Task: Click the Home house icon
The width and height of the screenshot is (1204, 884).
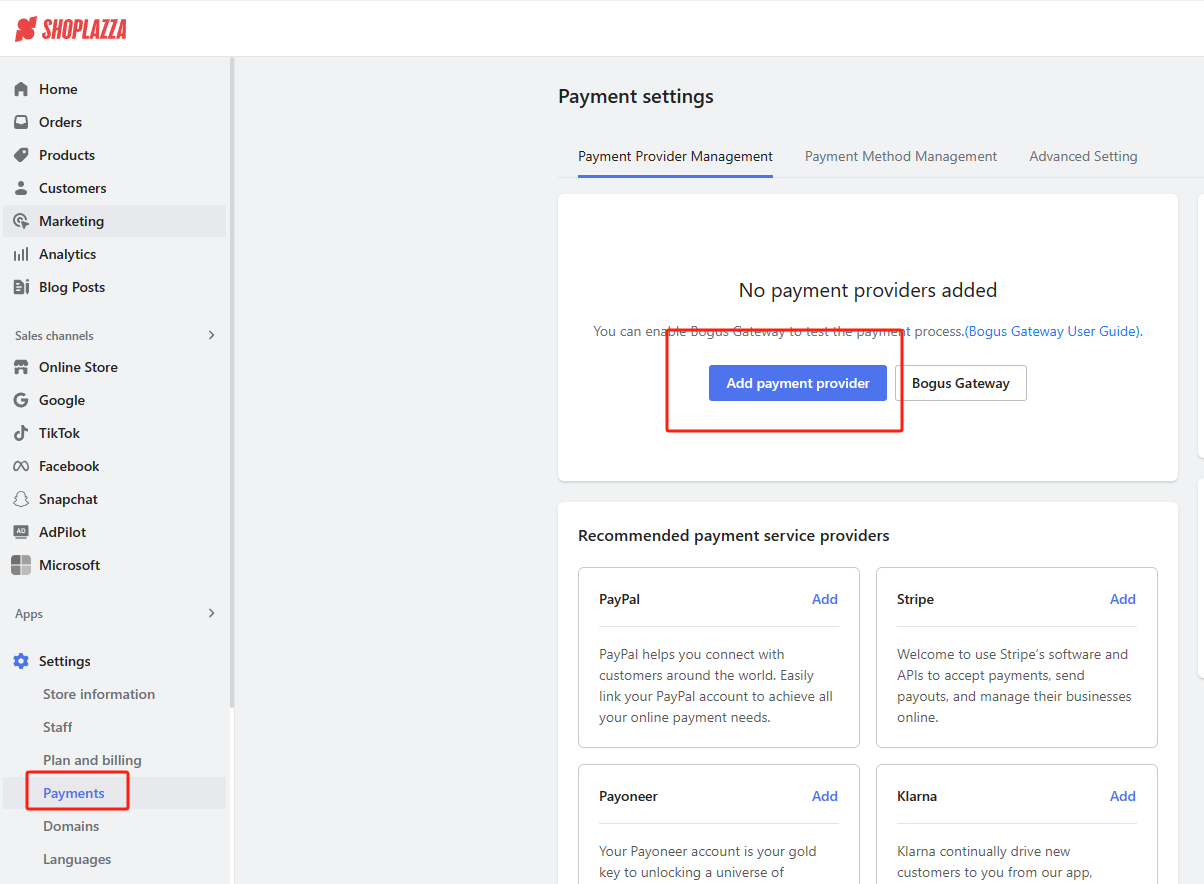Action: click(21, 89)
